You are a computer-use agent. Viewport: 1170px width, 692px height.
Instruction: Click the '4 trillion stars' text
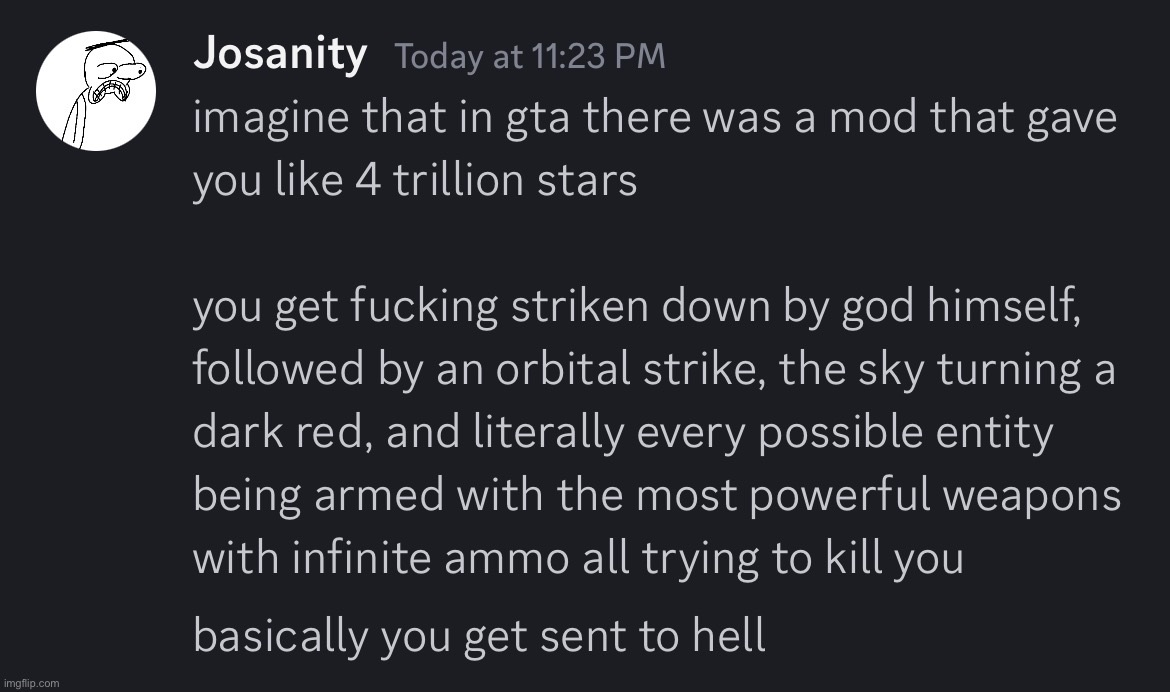pyautogui.click(x=496, y=180)
